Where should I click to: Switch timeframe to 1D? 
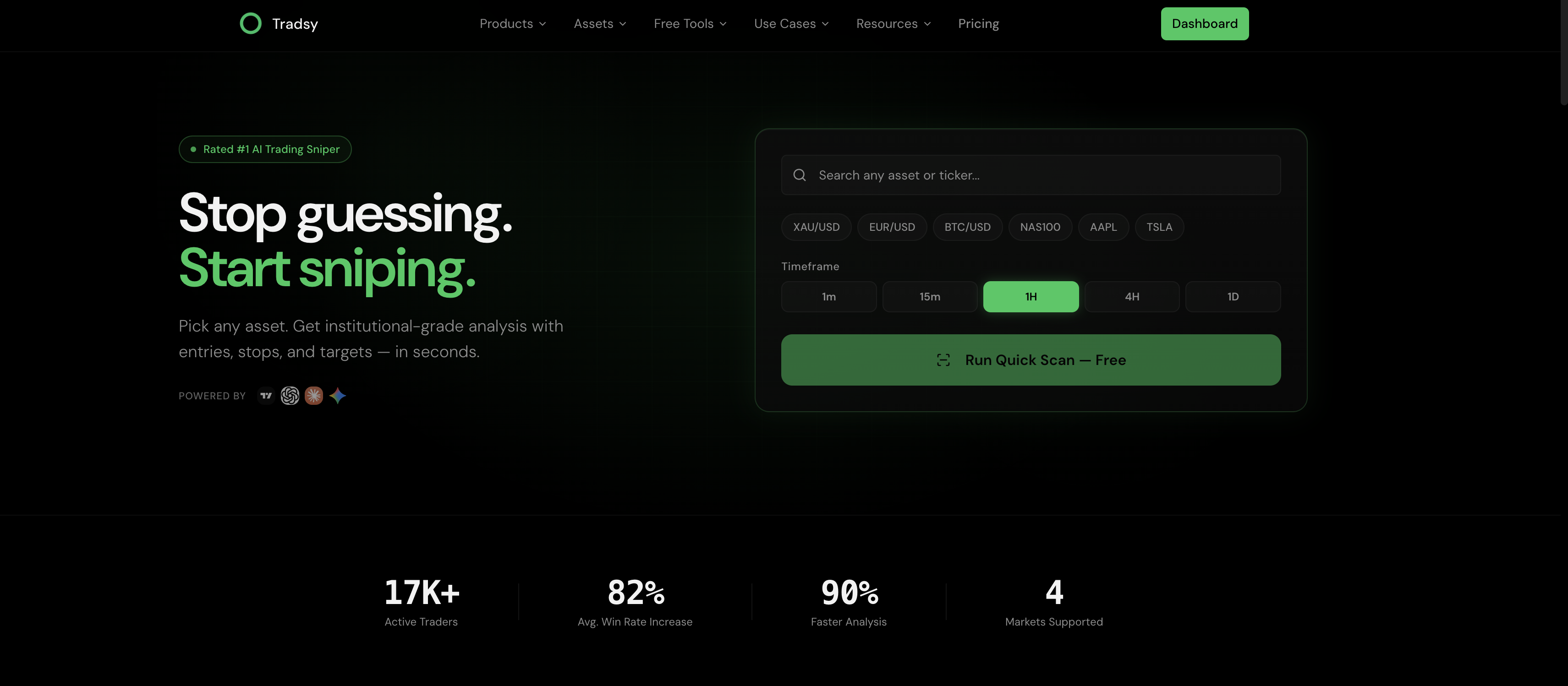[x=1233, y=297]
